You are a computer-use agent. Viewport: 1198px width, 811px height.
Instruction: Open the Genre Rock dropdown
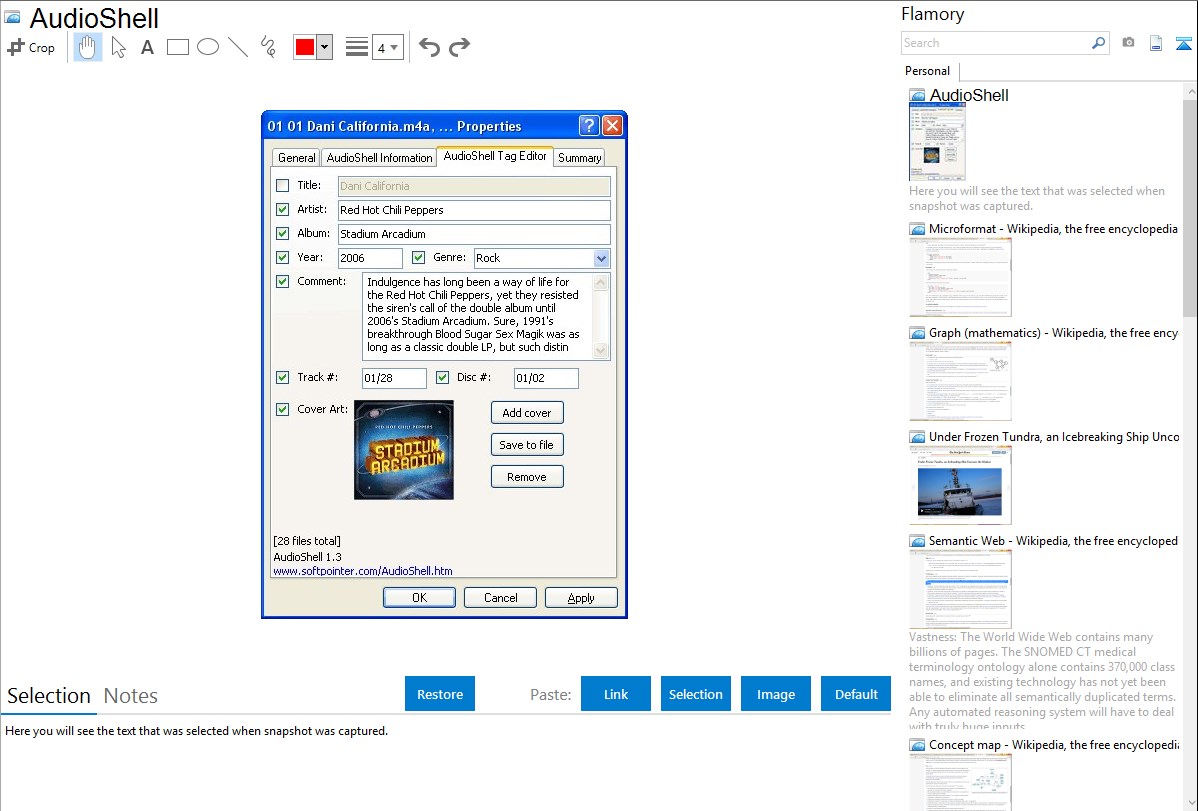point(601,258)
